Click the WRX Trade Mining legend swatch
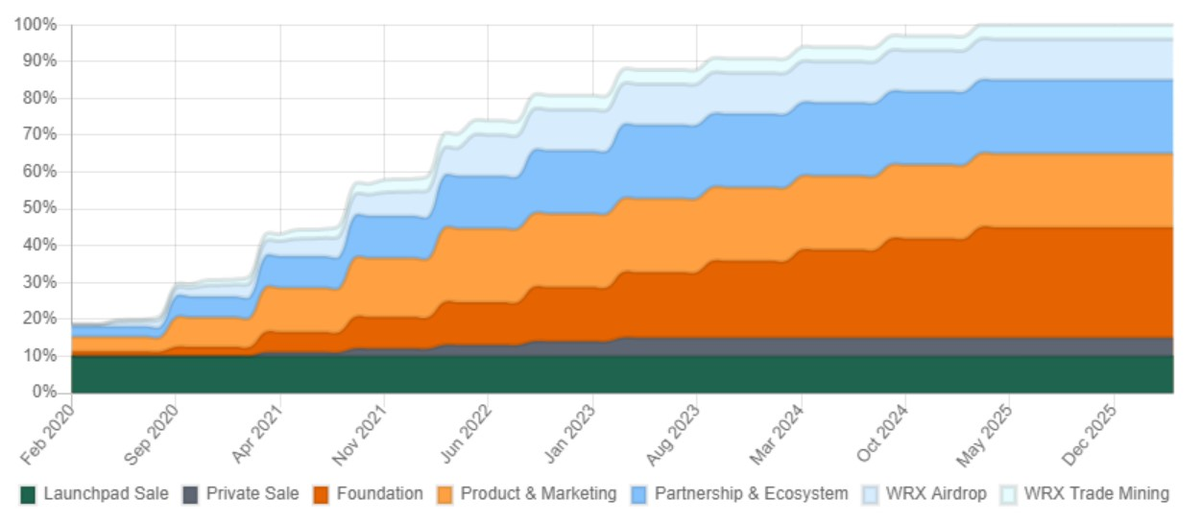The height and width of the screenshot is (523, 1200). (1008, 494)
